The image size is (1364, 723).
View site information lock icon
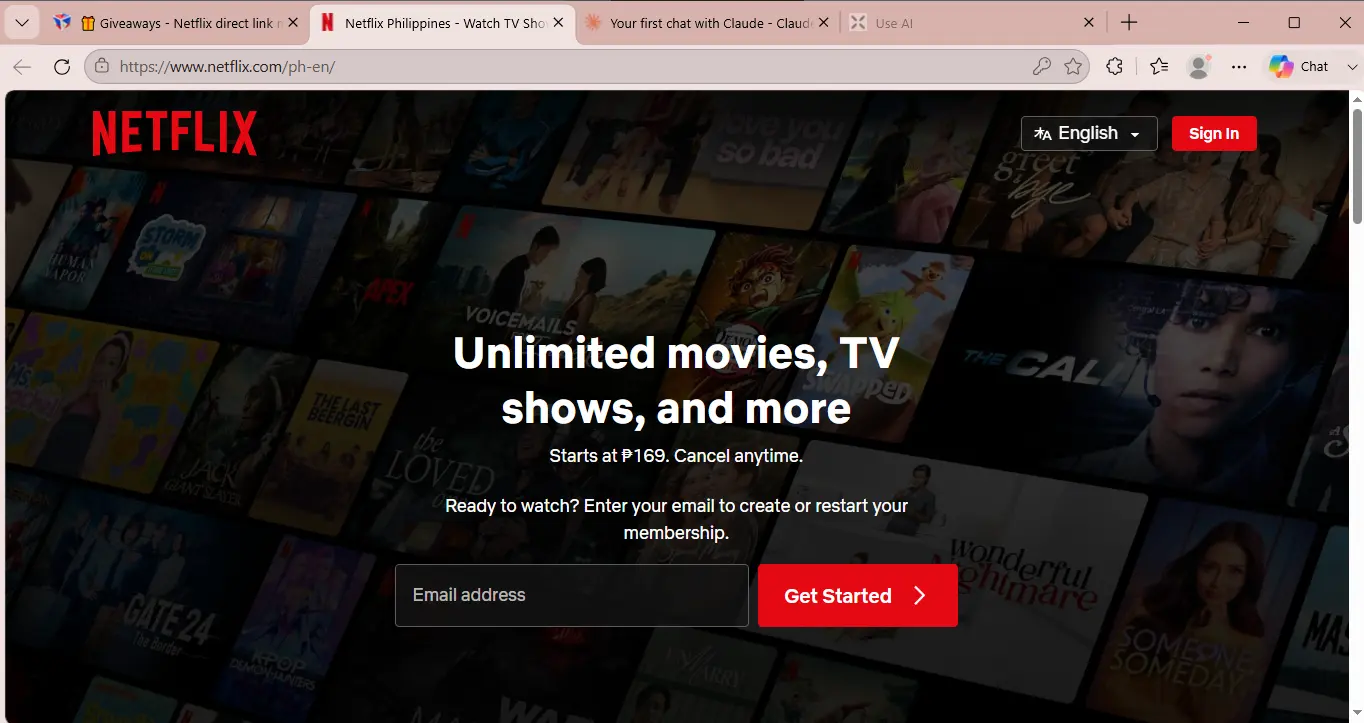tap(101, 67)
